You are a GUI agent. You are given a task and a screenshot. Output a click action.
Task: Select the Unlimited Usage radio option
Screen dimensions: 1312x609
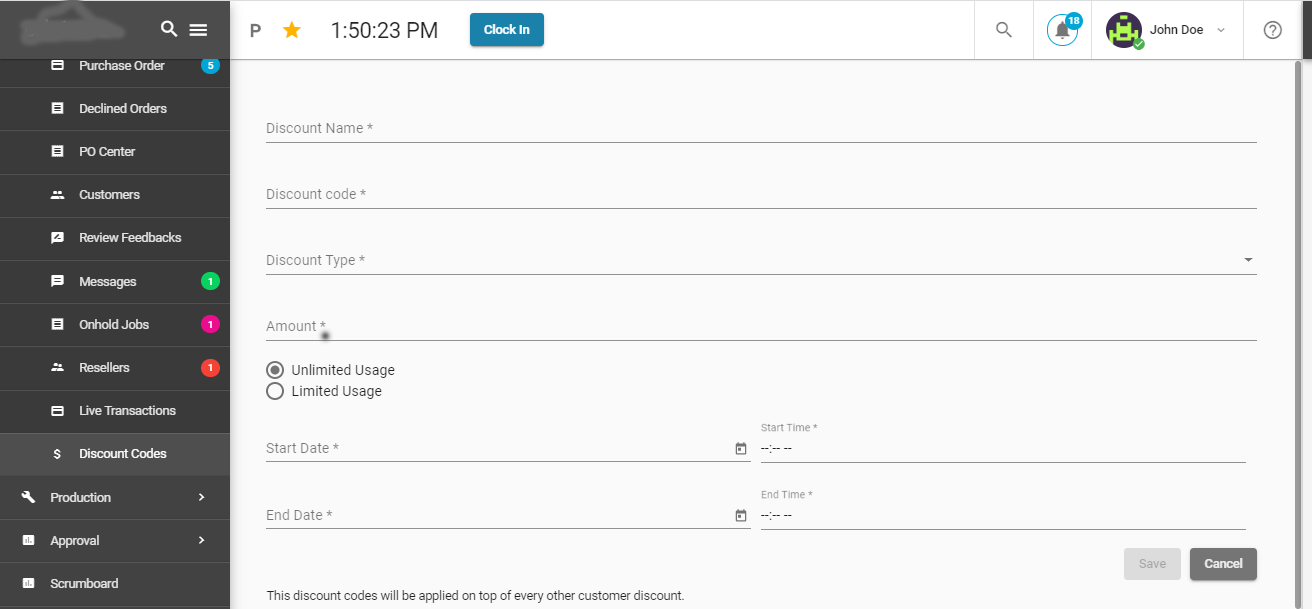275,370
